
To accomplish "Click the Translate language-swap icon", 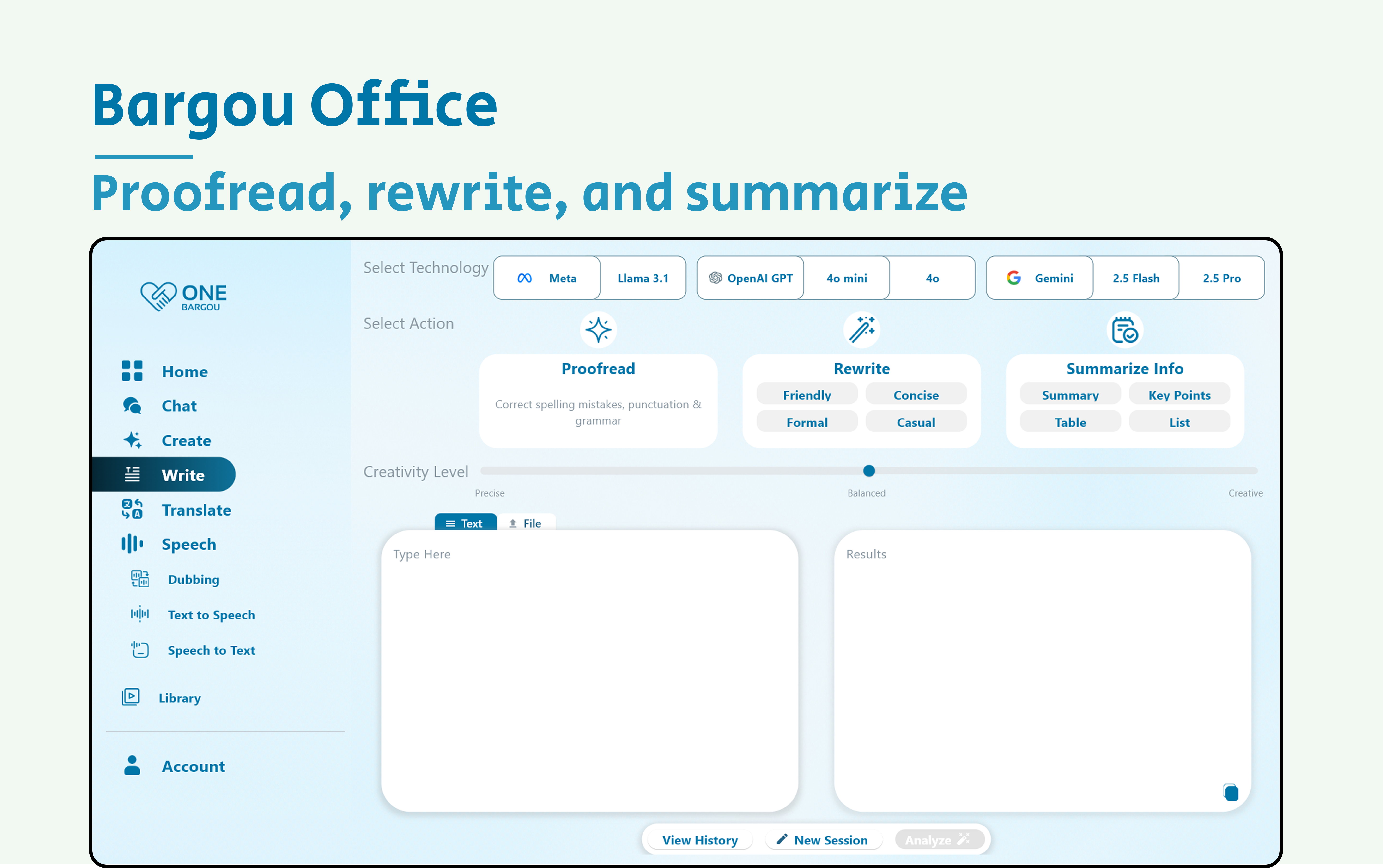I will coord(132,509).
